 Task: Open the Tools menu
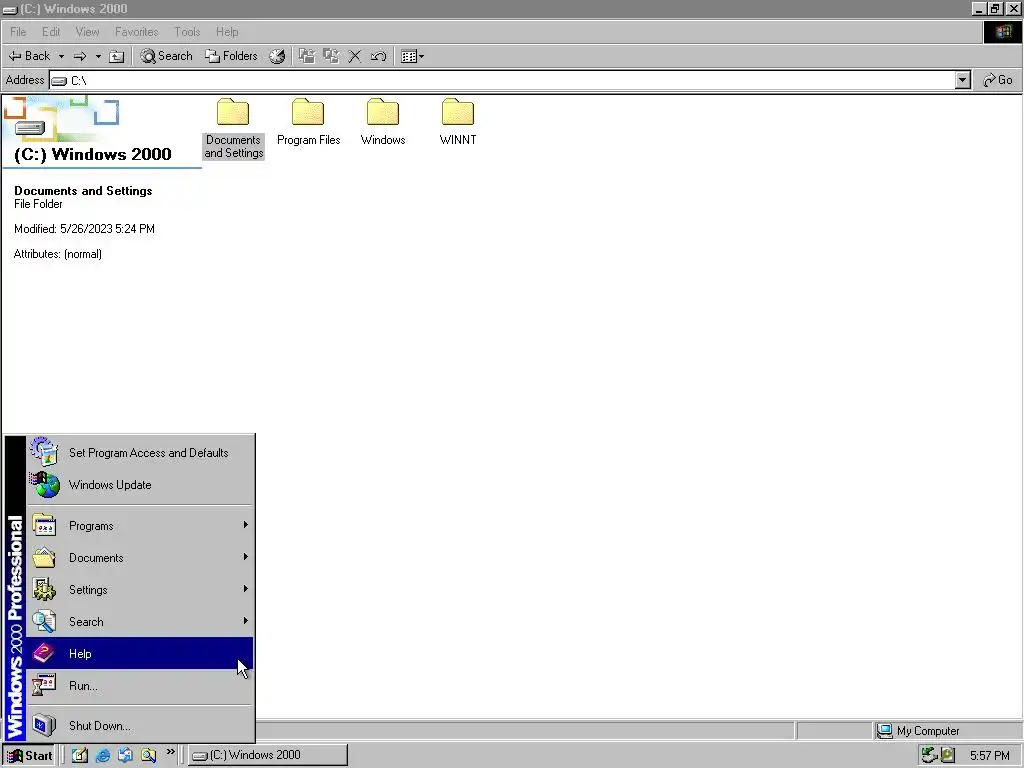click(187, 31)
